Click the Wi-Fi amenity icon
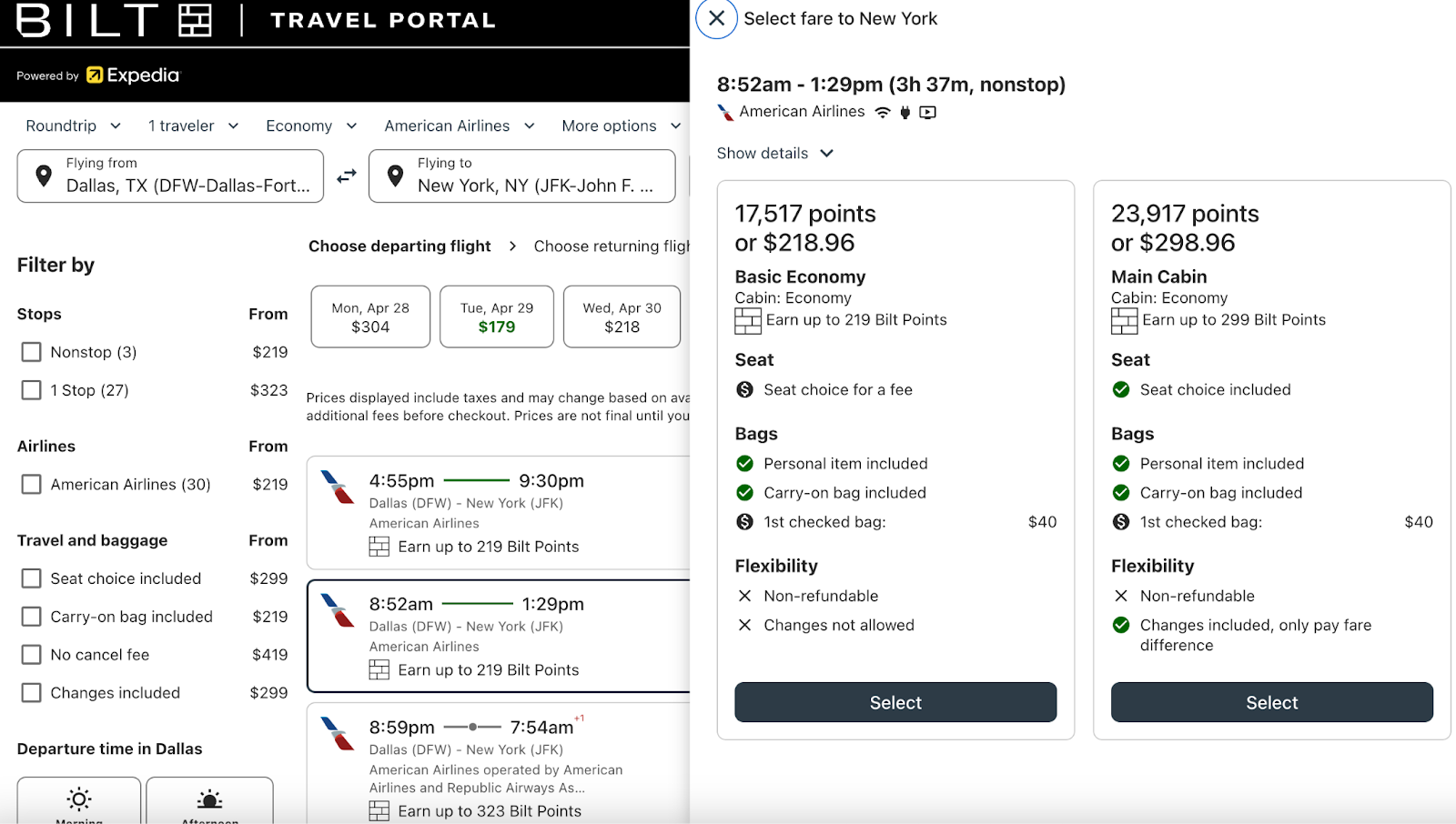The height and width of the screenshot is (824, 1456). [883, 113]
